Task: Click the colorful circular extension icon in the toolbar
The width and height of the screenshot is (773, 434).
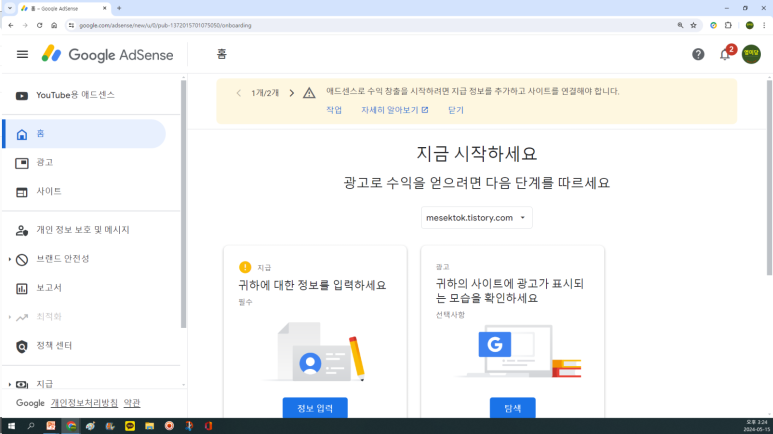Action: (x=713, y=25)
